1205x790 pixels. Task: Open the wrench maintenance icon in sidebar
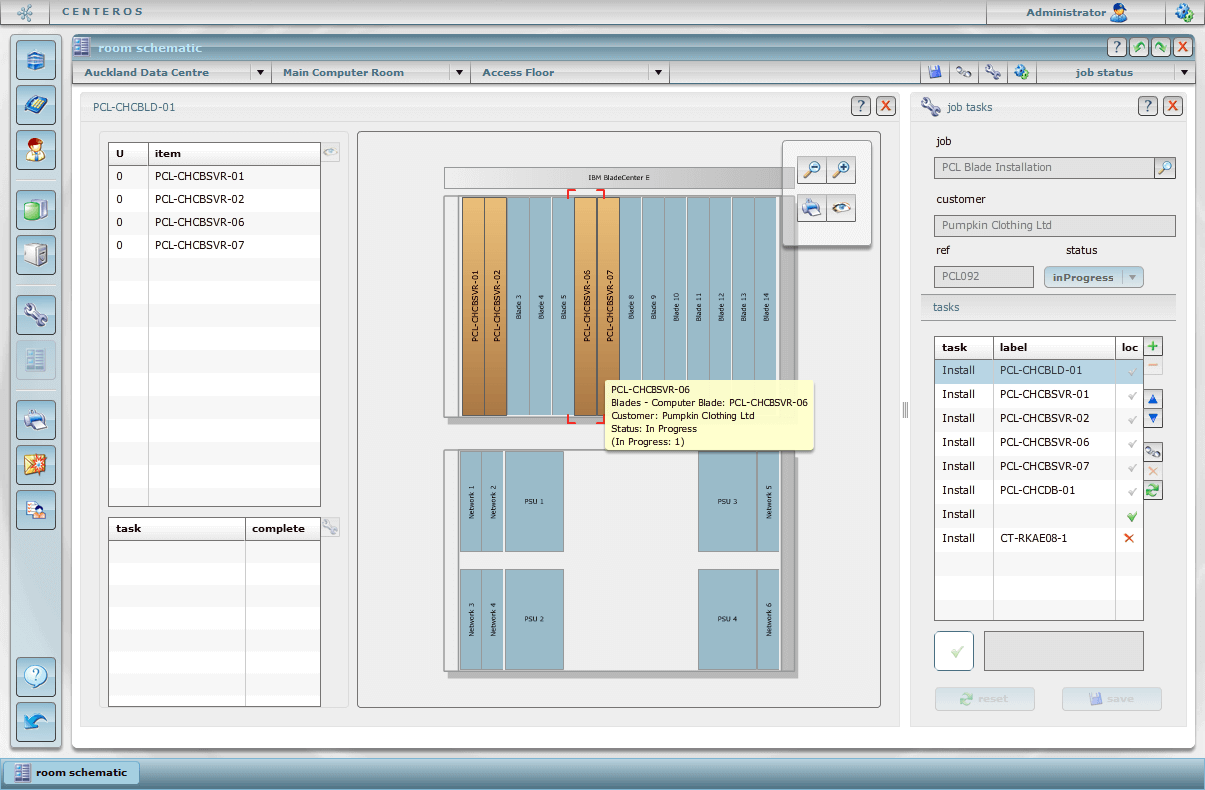pos(36,316)
